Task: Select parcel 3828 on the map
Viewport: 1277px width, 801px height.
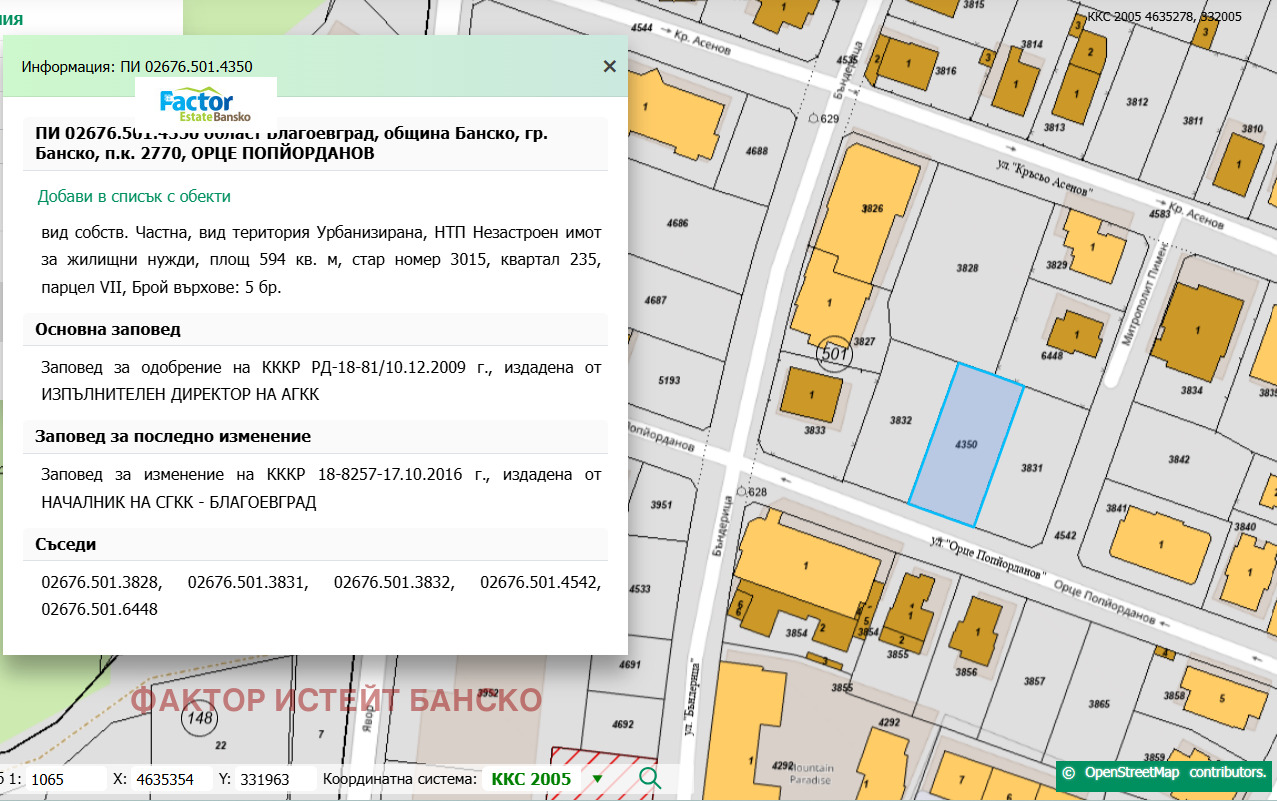Action: (x=966, y=268)
